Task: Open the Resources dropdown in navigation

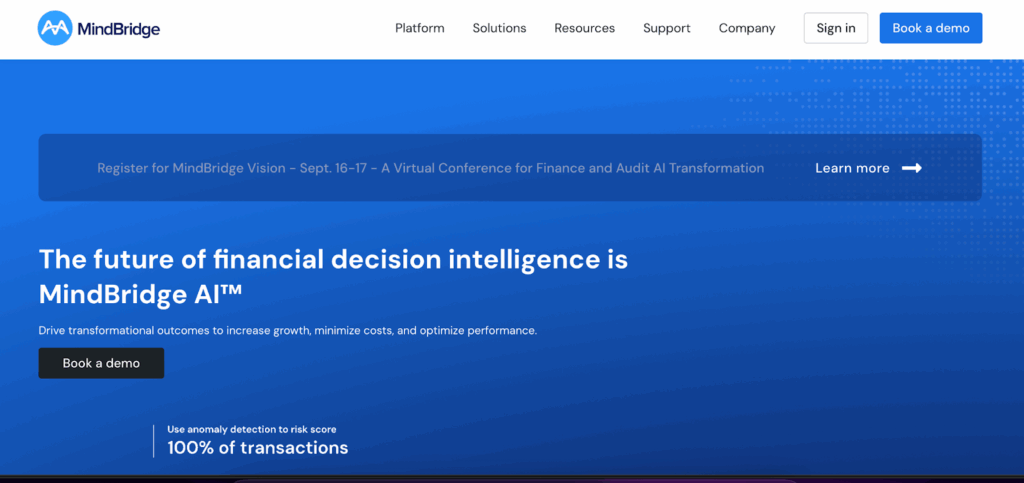Action: 585,28
